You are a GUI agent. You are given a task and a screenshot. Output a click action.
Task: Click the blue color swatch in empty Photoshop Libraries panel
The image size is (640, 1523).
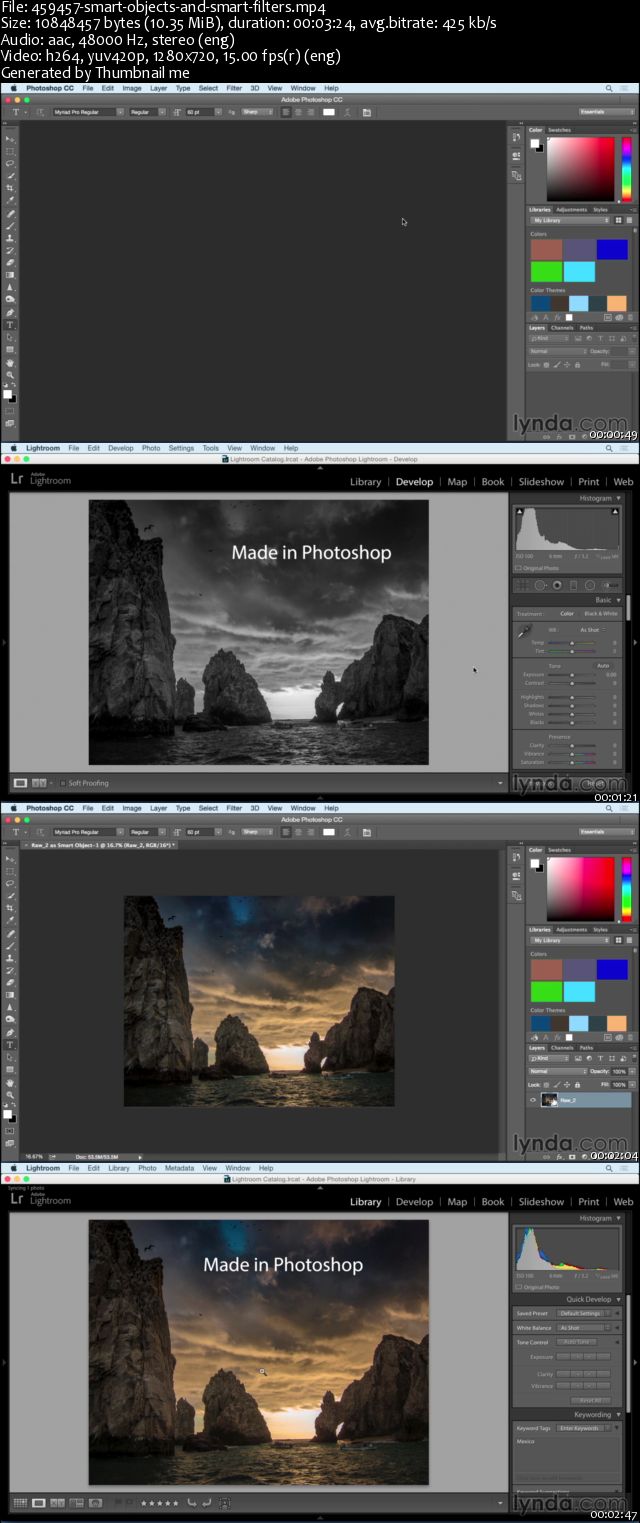pyautogui.click(x=612, y=249)
